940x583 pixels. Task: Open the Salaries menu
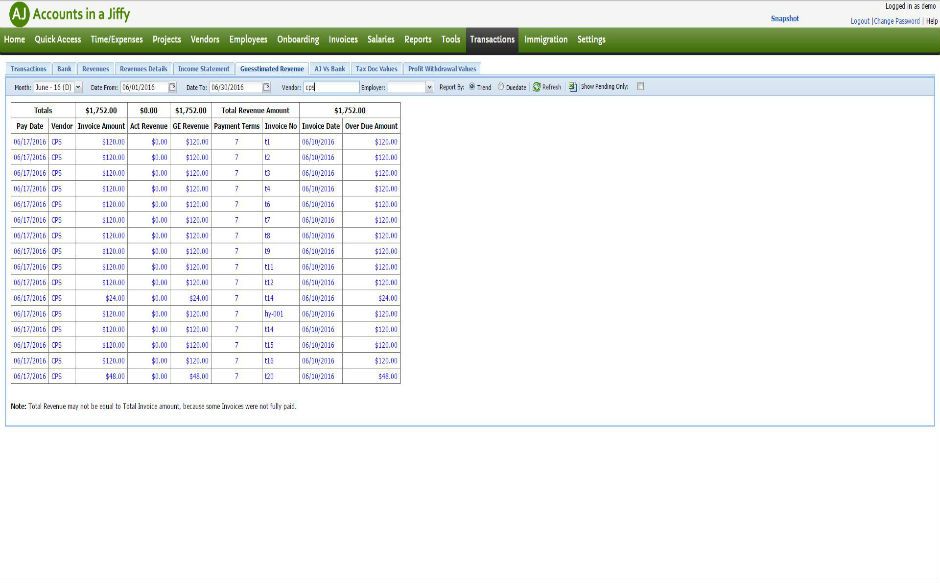(x=381, y=40)
